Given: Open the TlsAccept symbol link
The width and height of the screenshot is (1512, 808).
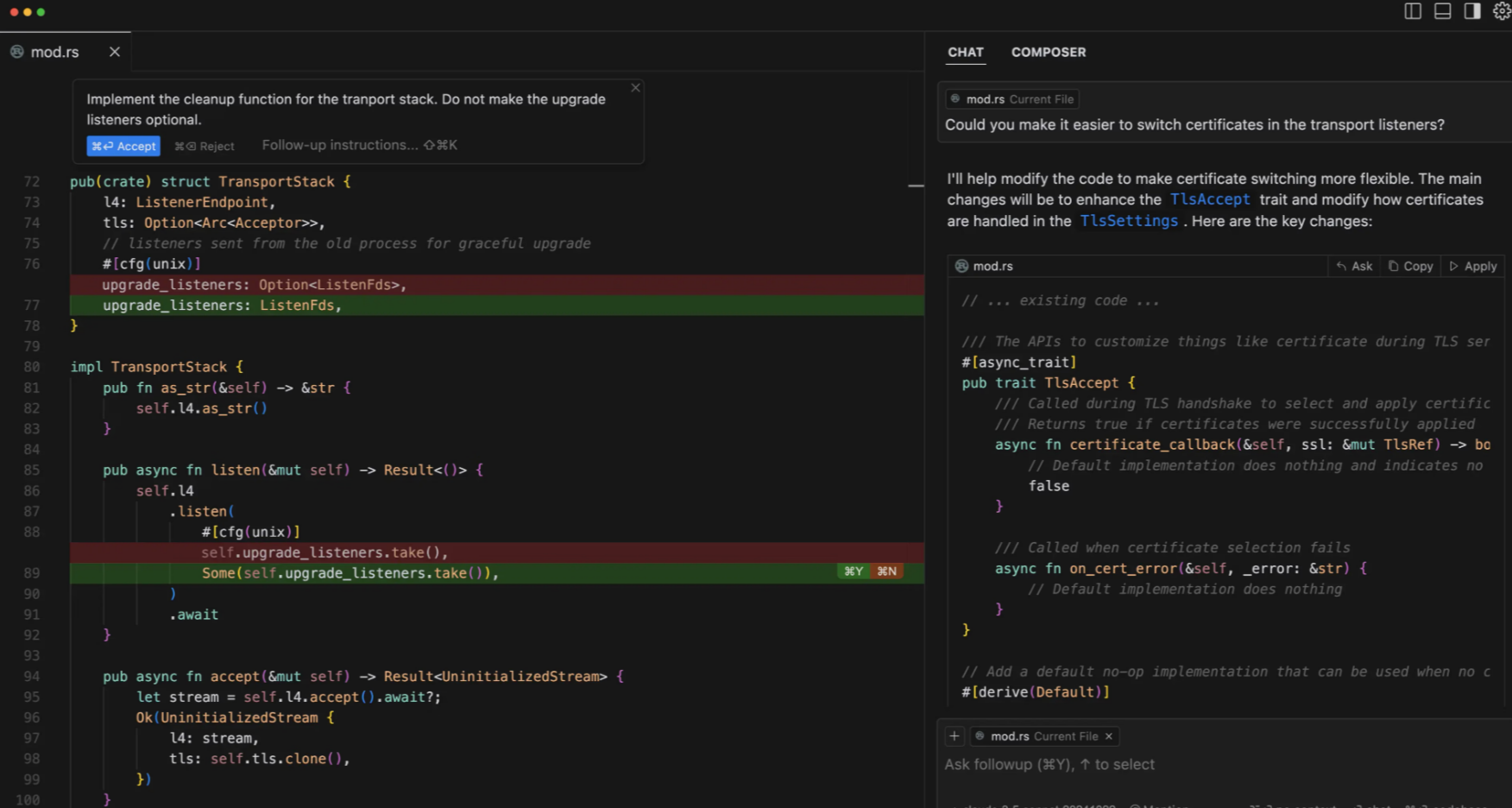Looking at the screenshot, I should (x=1210, y=199).
